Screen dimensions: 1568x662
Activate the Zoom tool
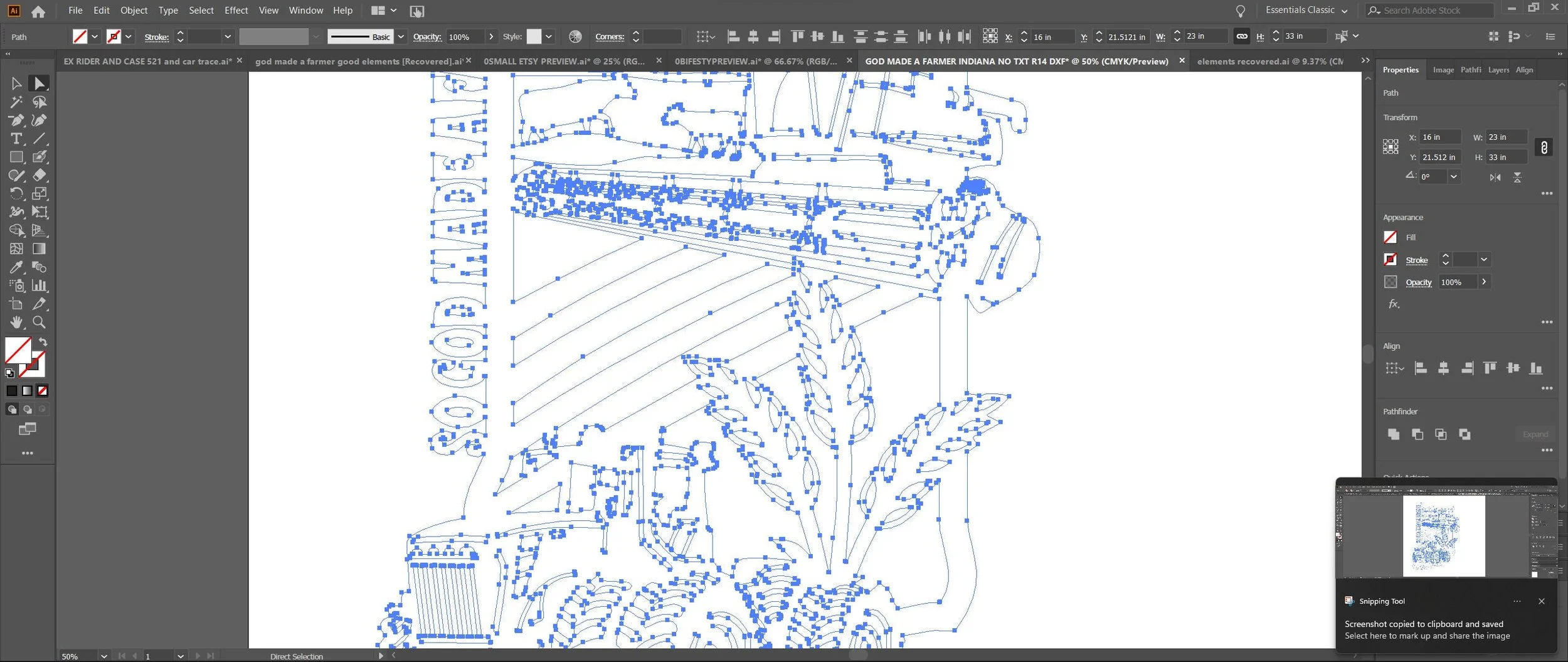(x=39, y=323)
